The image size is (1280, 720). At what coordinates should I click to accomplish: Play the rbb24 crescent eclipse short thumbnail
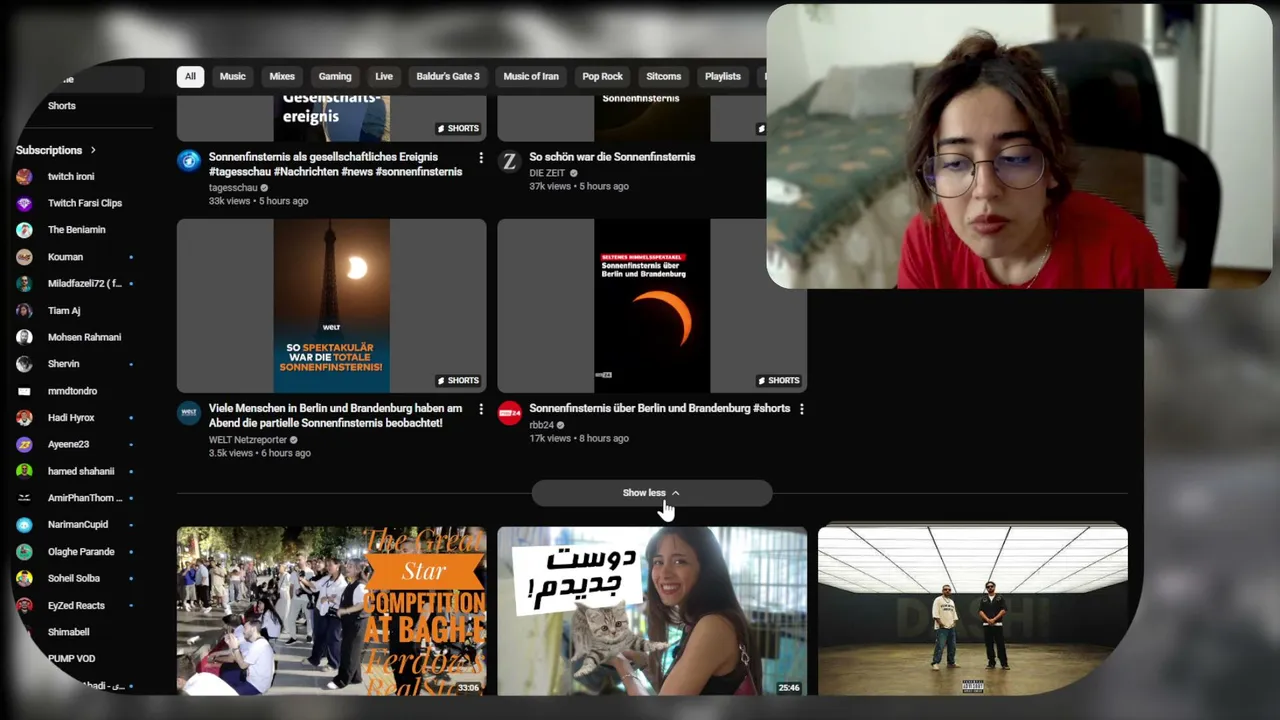pos(652,306)
